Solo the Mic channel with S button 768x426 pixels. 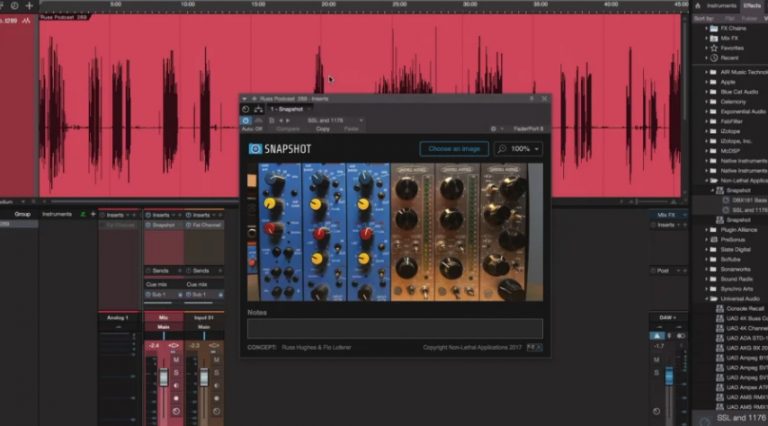176,373
